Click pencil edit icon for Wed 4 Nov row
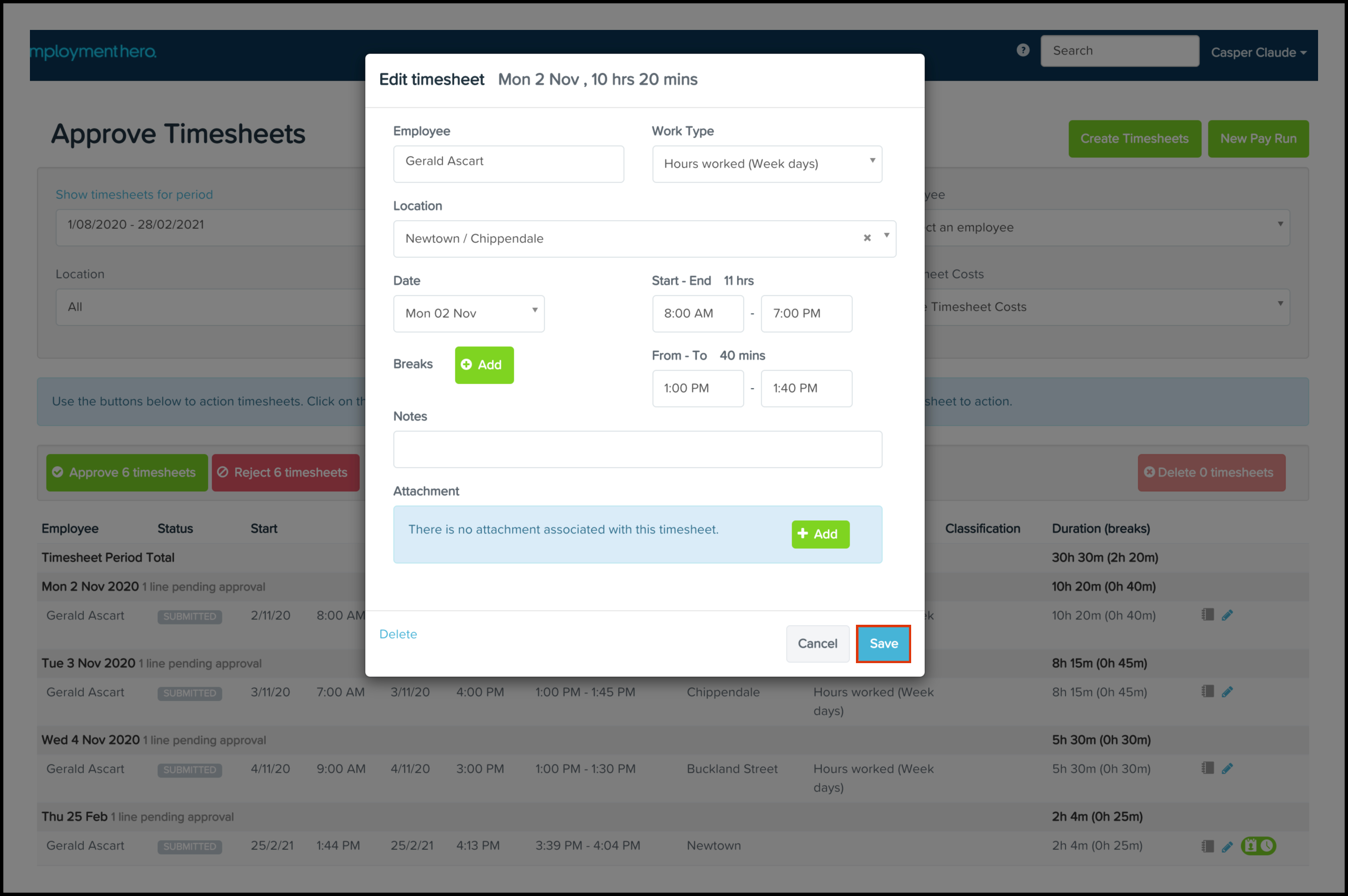 point(1227,769)
